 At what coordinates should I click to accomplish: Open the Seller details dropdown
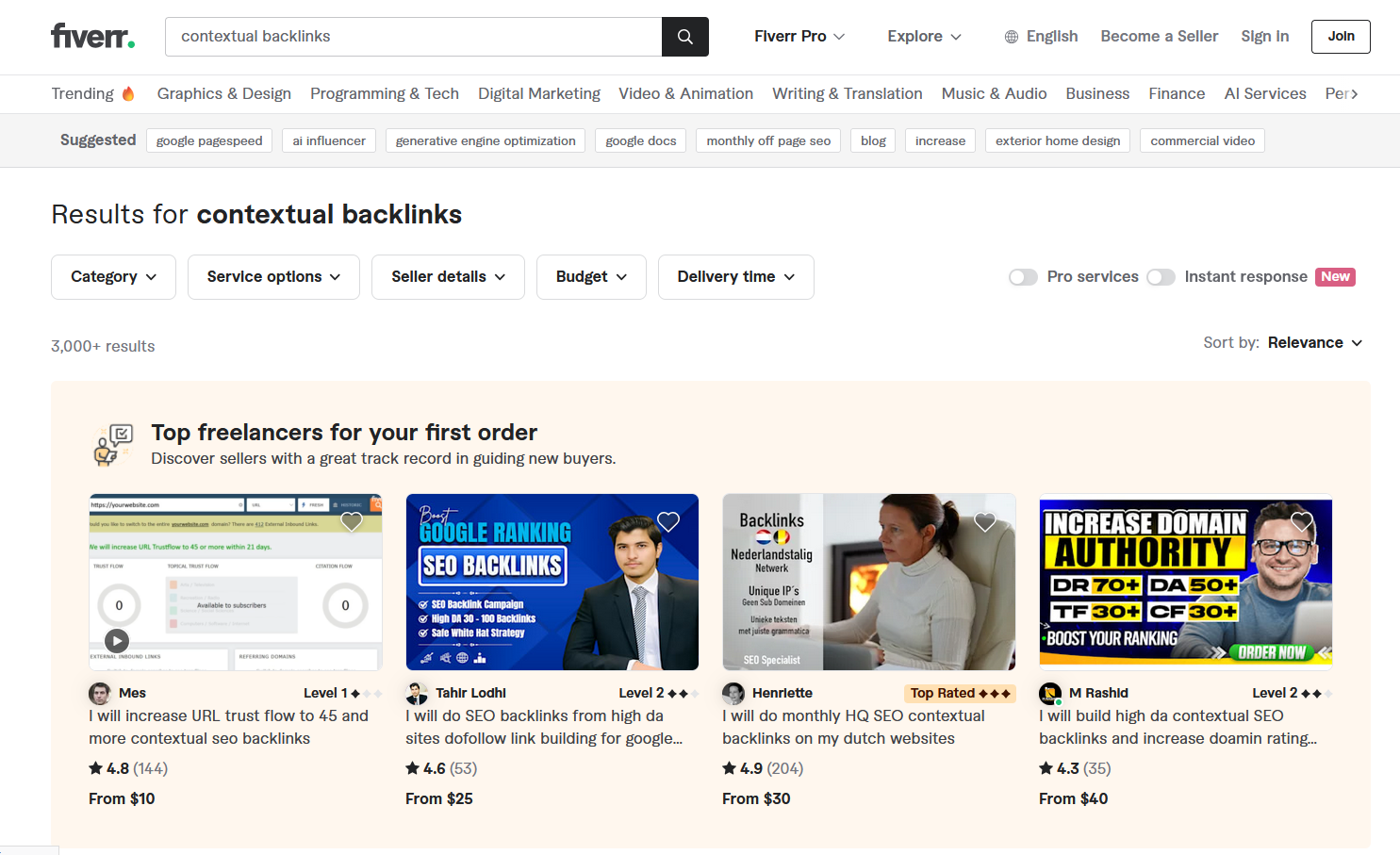tap(448, 277)
